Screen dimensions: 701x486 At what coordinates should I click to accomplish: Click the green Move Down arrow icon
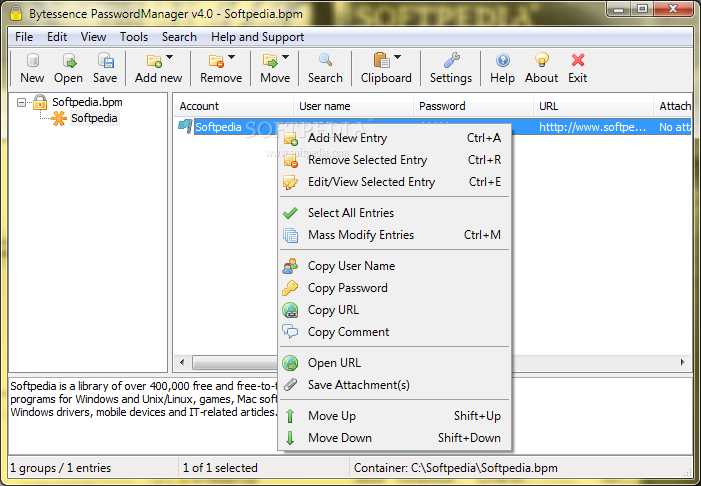290,438
